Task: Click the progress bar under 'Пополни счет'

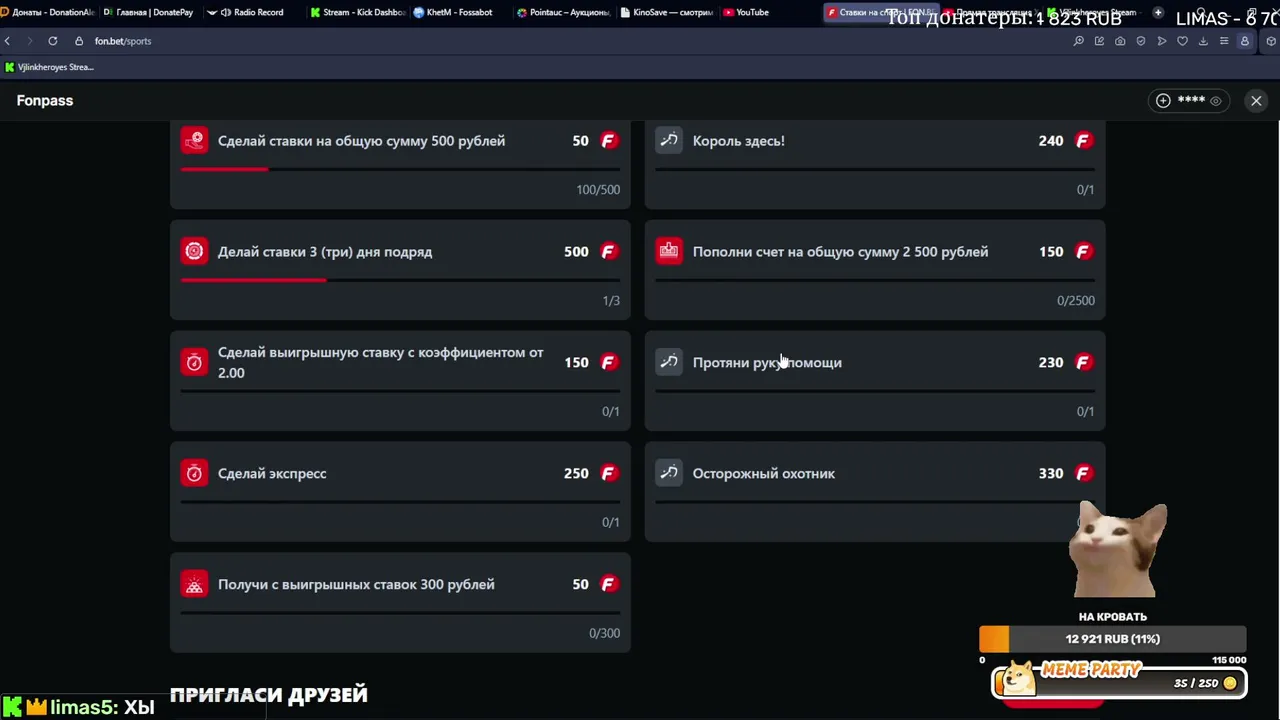Action: pos(875,280)
